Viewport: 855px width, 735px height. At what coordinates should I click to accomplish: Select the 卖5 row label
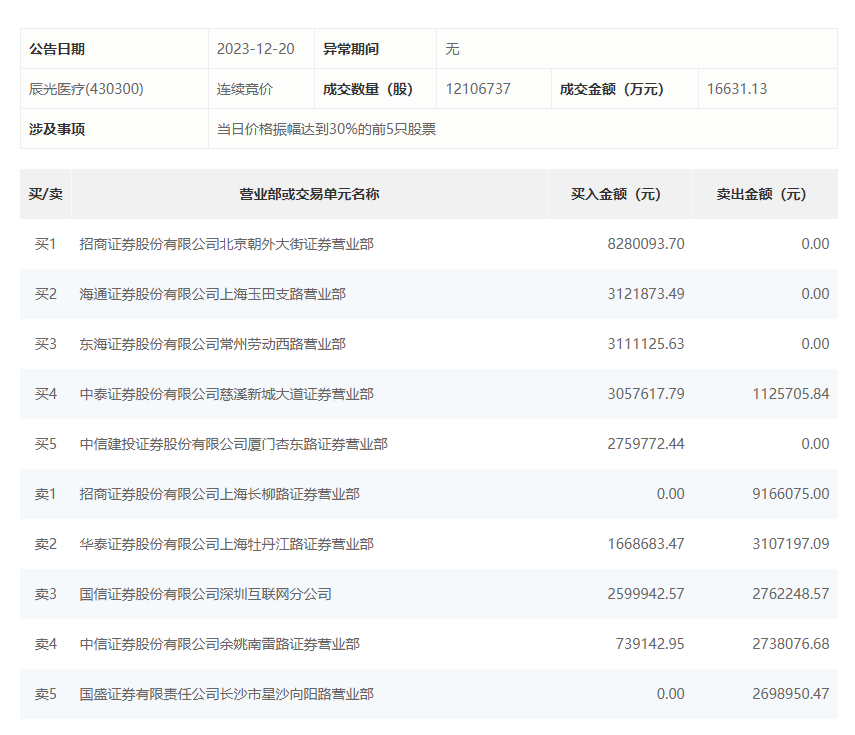coord(45,694)
